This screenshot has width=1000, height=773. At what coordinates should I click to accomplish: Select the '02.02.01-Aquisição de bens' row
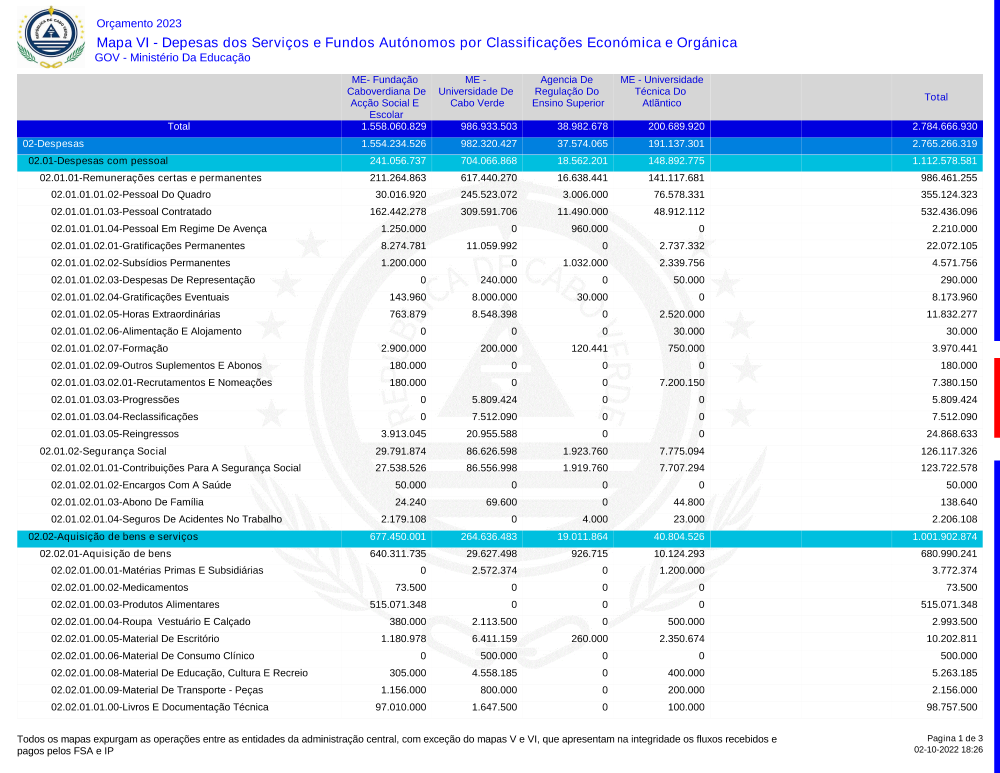pyautogui.click(x=105, y=553)
